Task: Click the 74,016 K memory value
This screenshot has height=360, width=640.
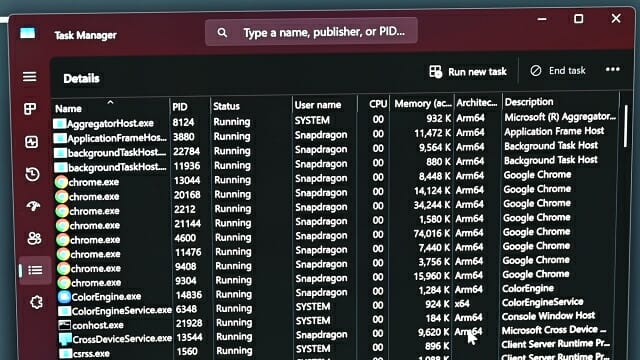Action: 433,233
